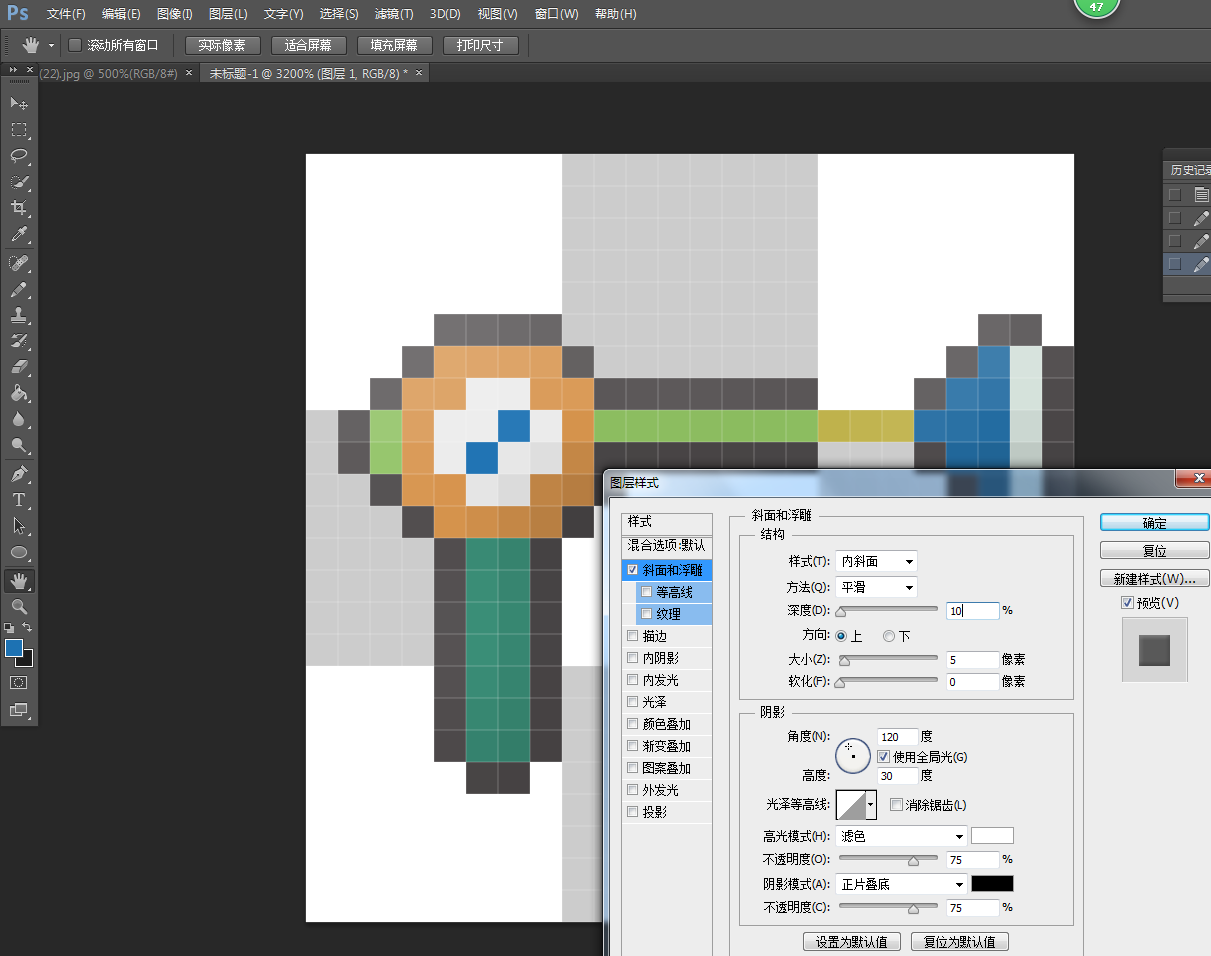Screen dimensions: 1211x956
Task: Select the Zoom magnifier tool
Action: 19,606
